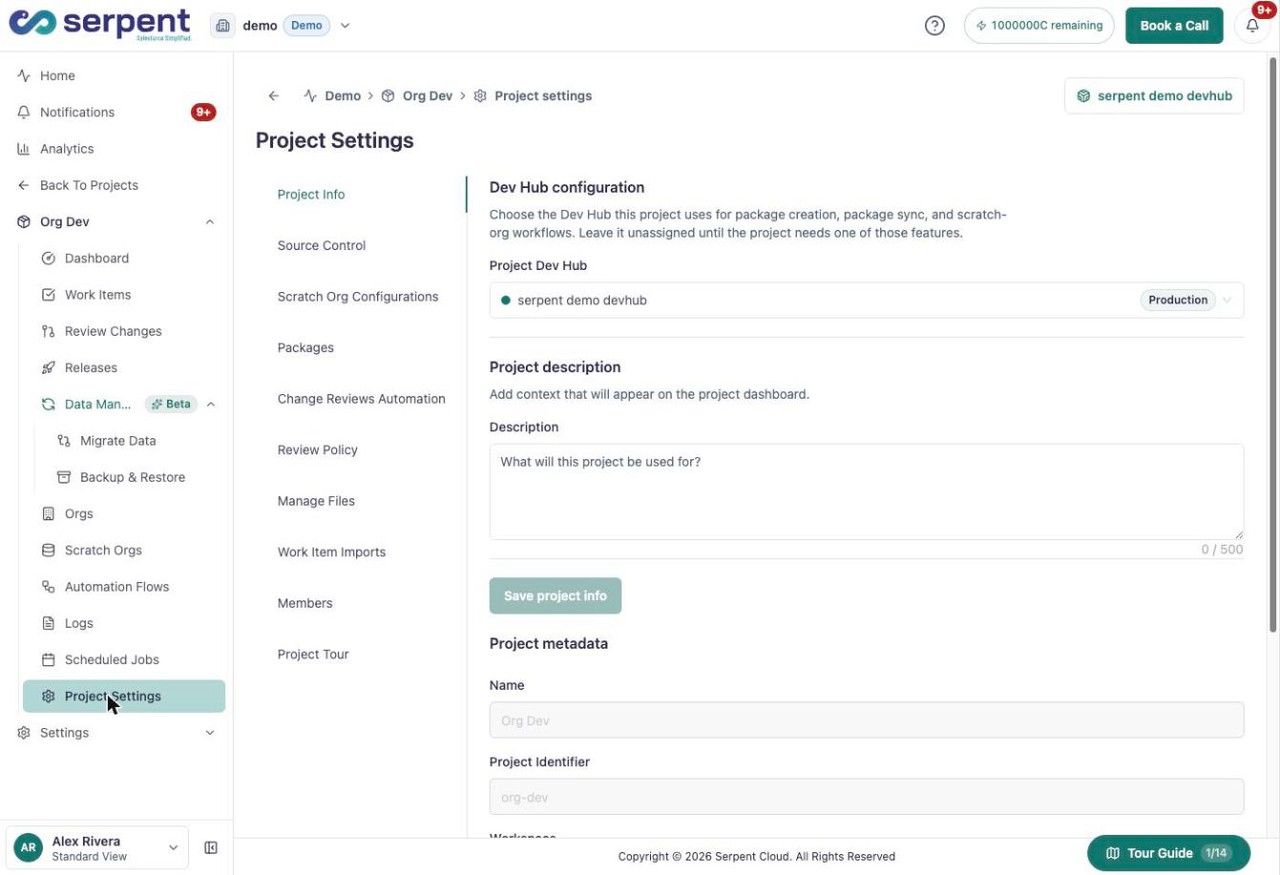
Task: Collapse the Data Management submenu chevron
Action: click(x=211, y=404)
